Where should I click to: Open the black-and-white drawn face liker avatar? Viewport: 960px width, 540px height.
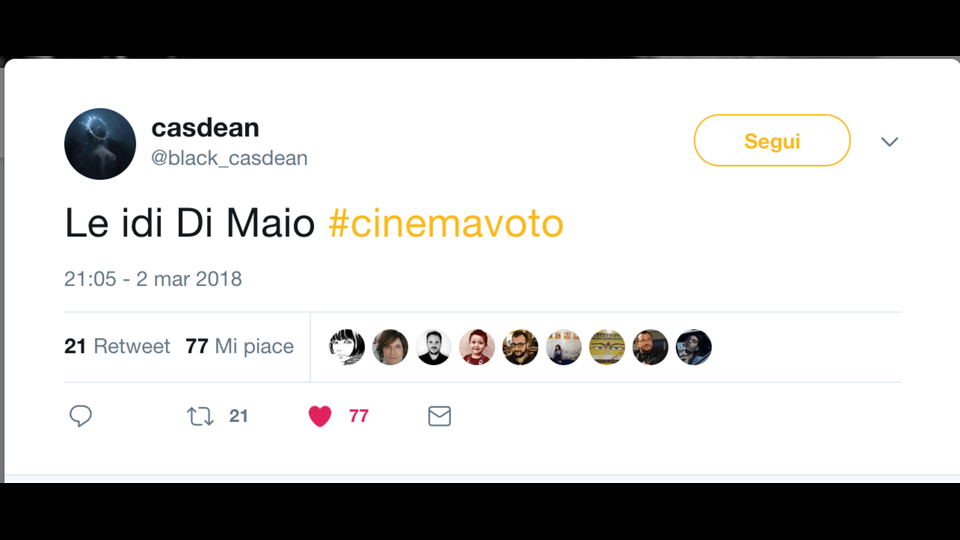pyautogui.click(x=347, y=347)
